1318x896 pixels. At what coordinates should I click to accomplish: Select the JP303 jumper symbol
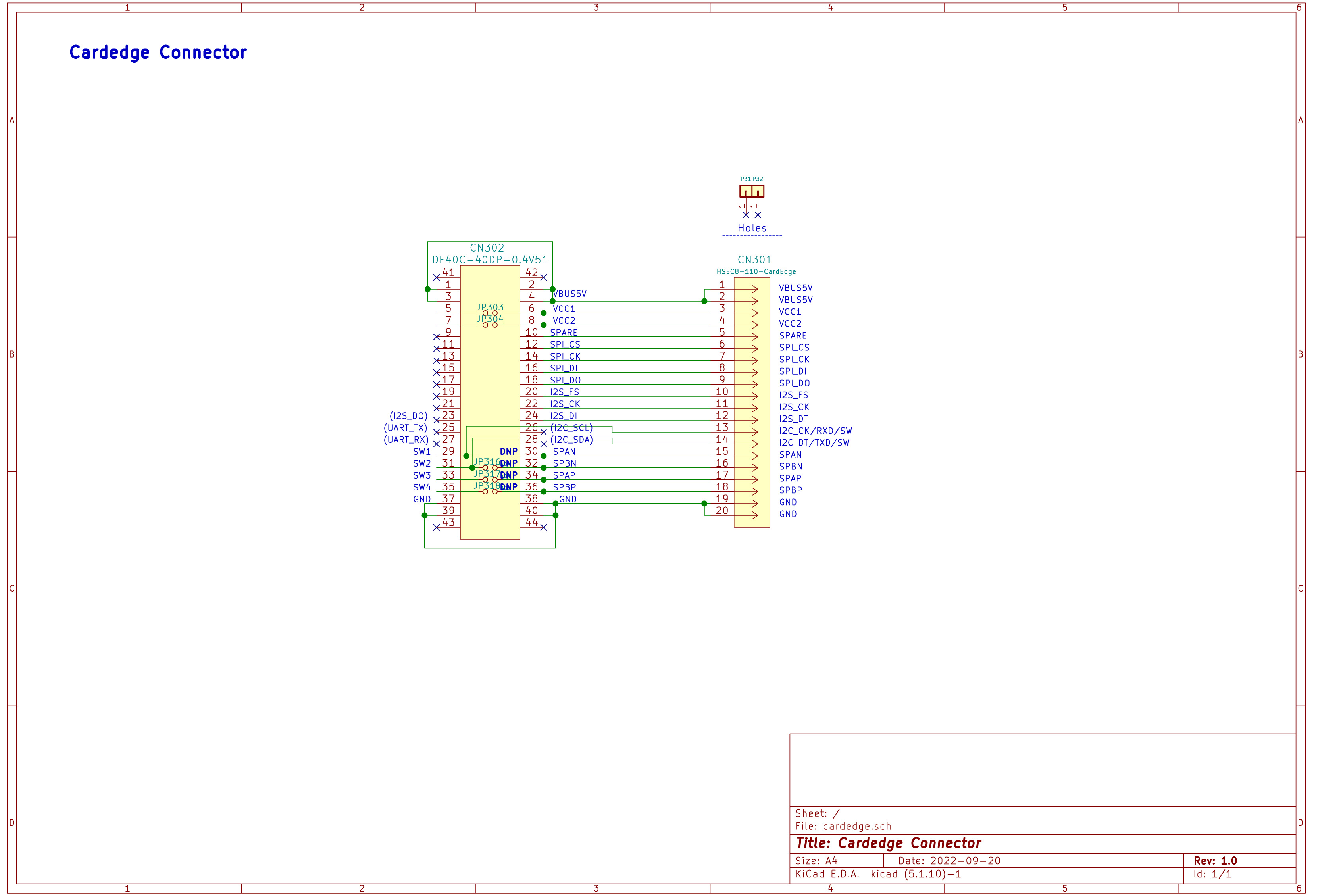coord(490,313)
